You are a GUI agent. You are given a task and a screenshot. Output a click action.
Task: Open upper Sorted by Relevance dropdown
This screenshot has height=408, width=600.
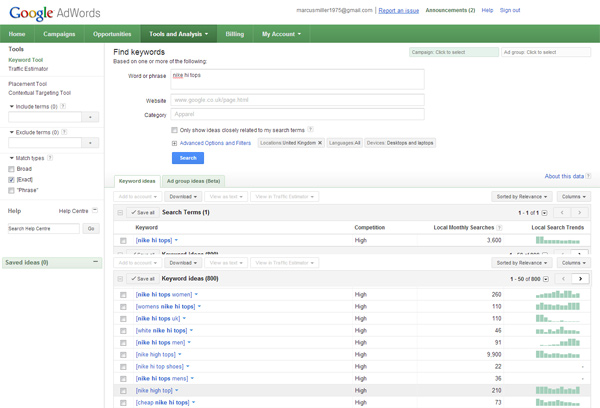522,197
